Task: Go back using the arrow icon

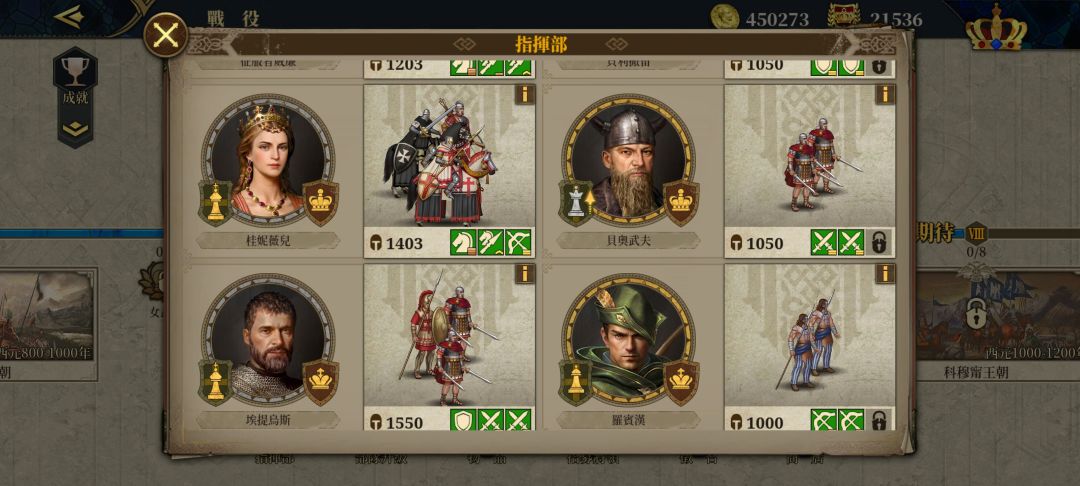Action: (x=69, y=17)
